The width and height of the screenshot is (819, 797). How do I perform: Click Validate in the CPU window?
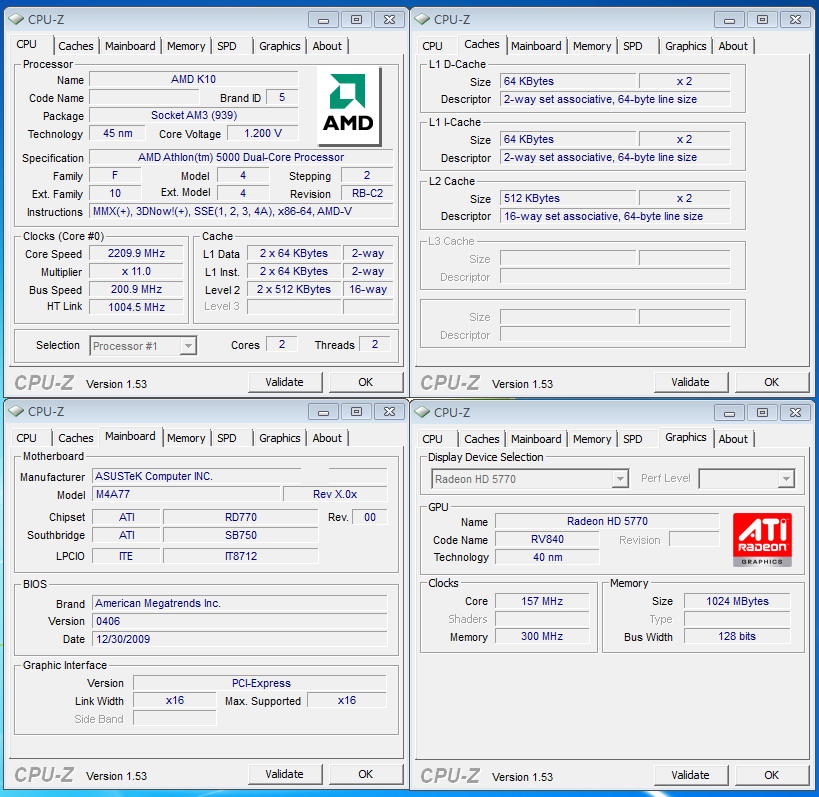pyautogui.click(x=285, y=382)
